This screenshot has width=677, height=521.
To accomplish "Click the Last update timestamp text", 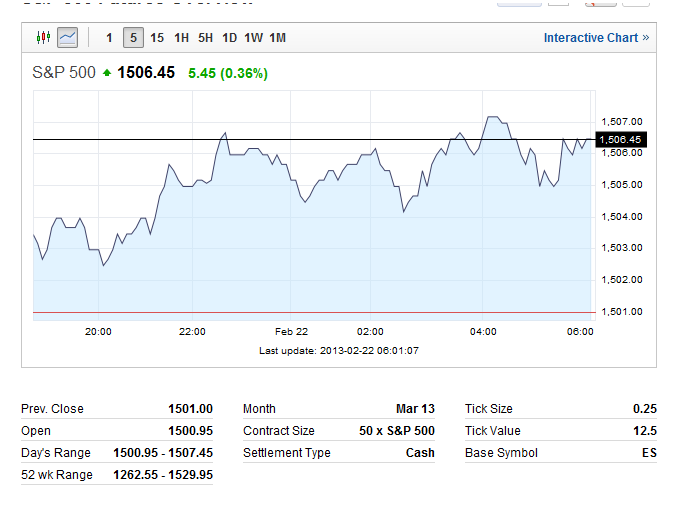I will point(338,350).
